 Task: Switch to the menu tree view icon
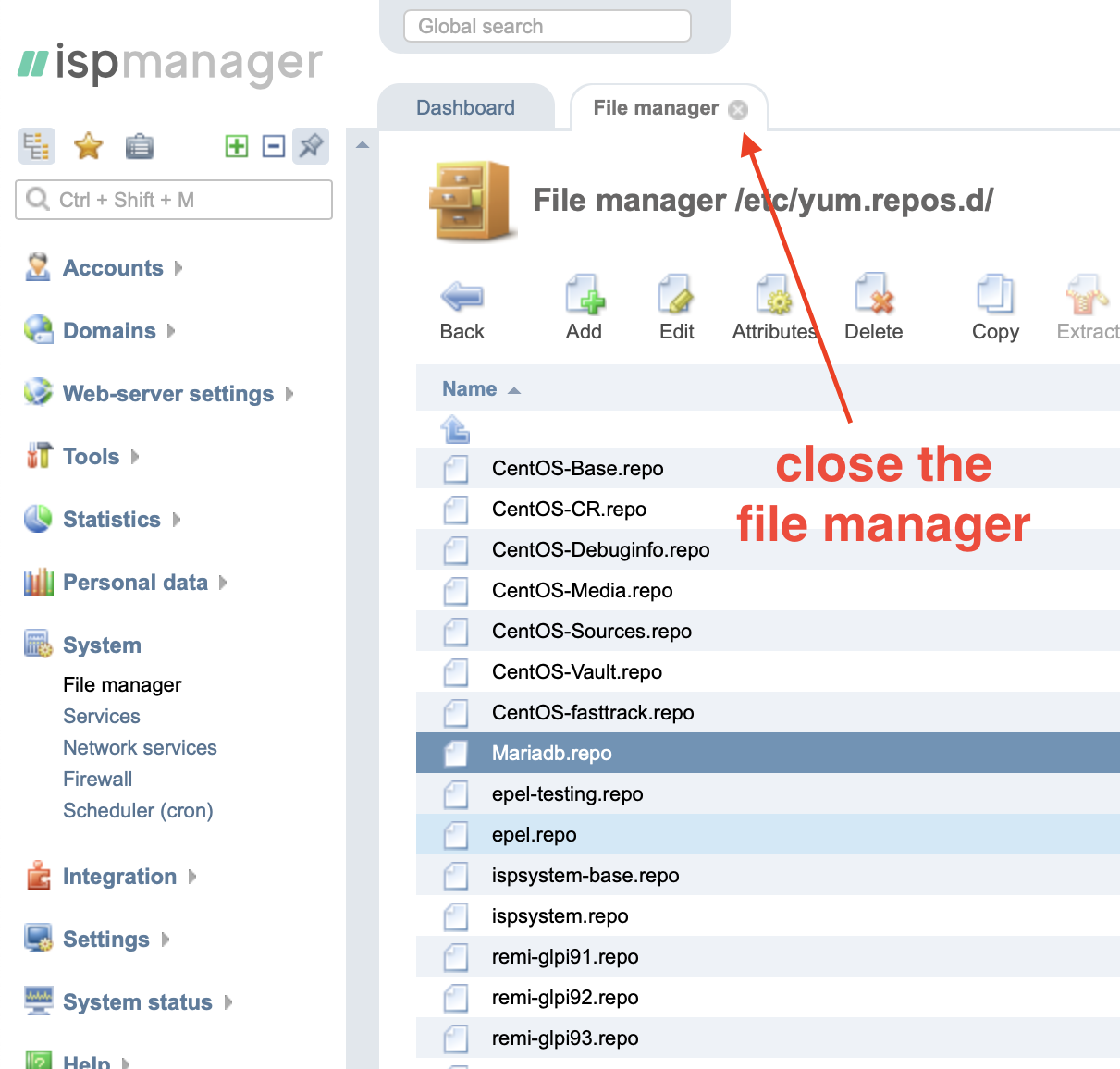[x=37, y=146]
